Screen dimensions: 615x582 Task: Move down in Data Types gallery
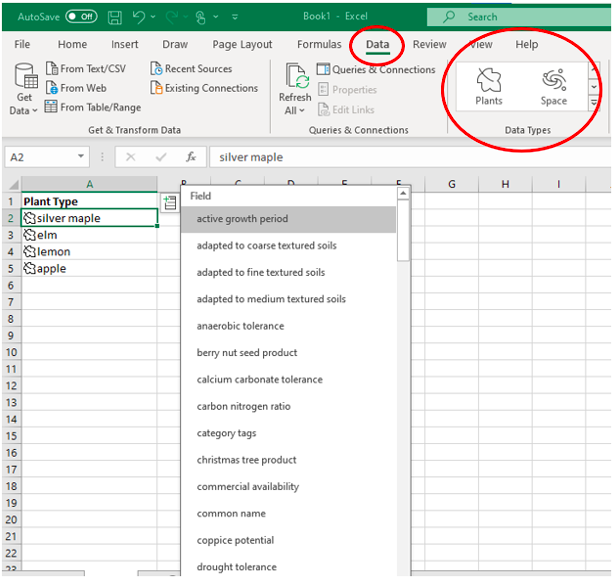tap(594, 86)
